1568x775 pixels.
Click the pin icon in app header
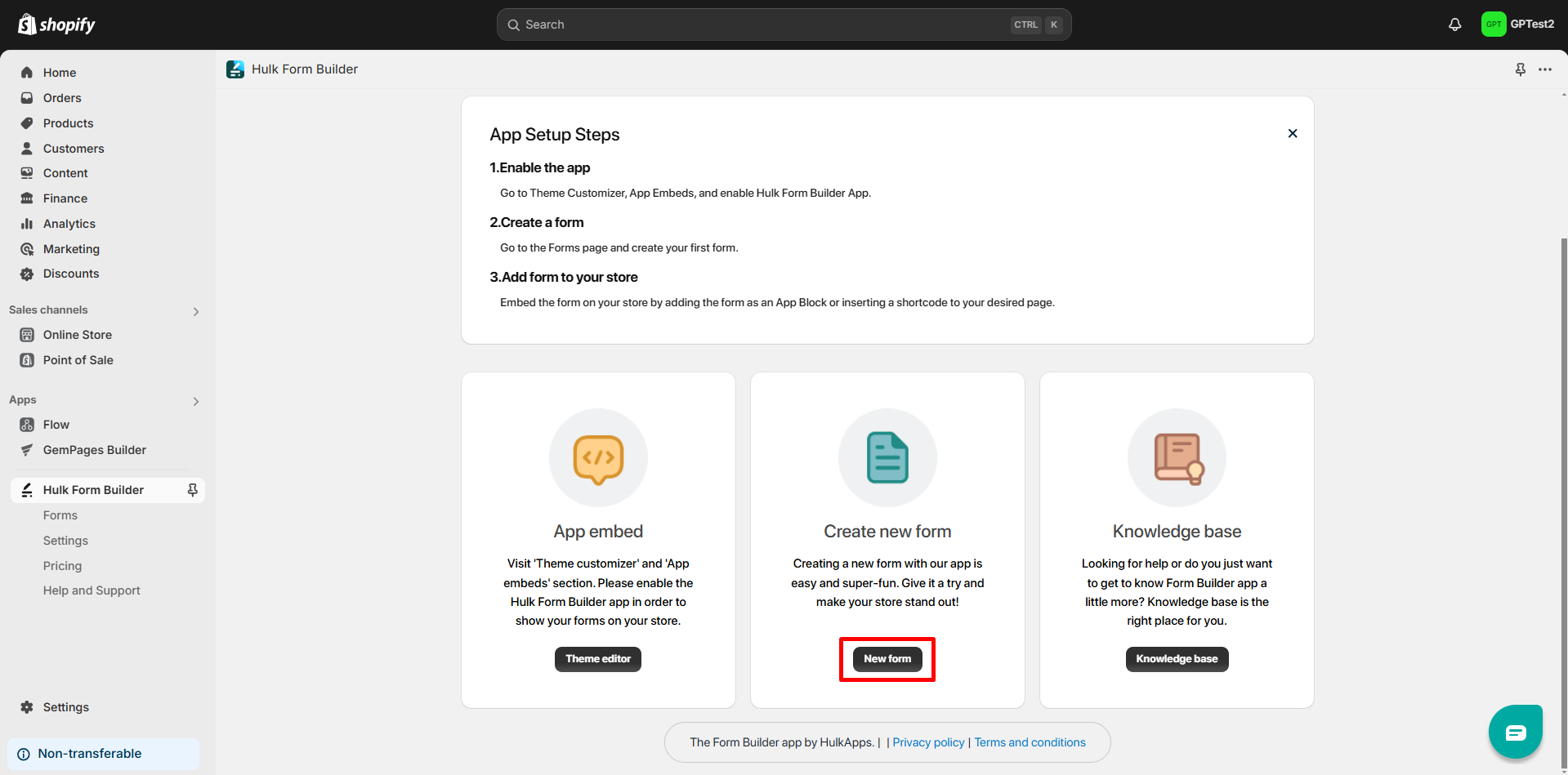pos(1520,69)
